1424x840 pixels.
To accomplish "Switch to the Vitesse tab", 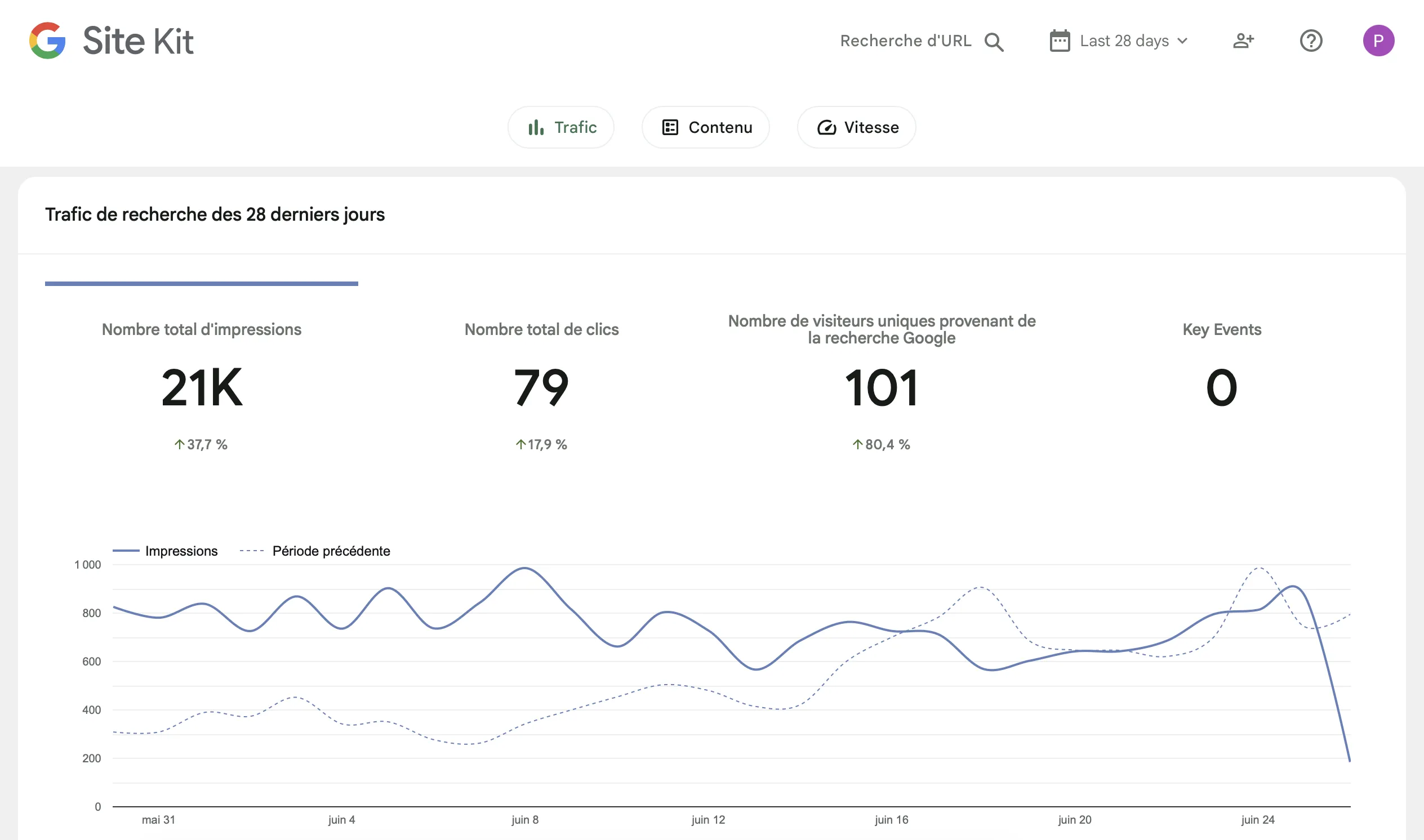I will (856, 127).
